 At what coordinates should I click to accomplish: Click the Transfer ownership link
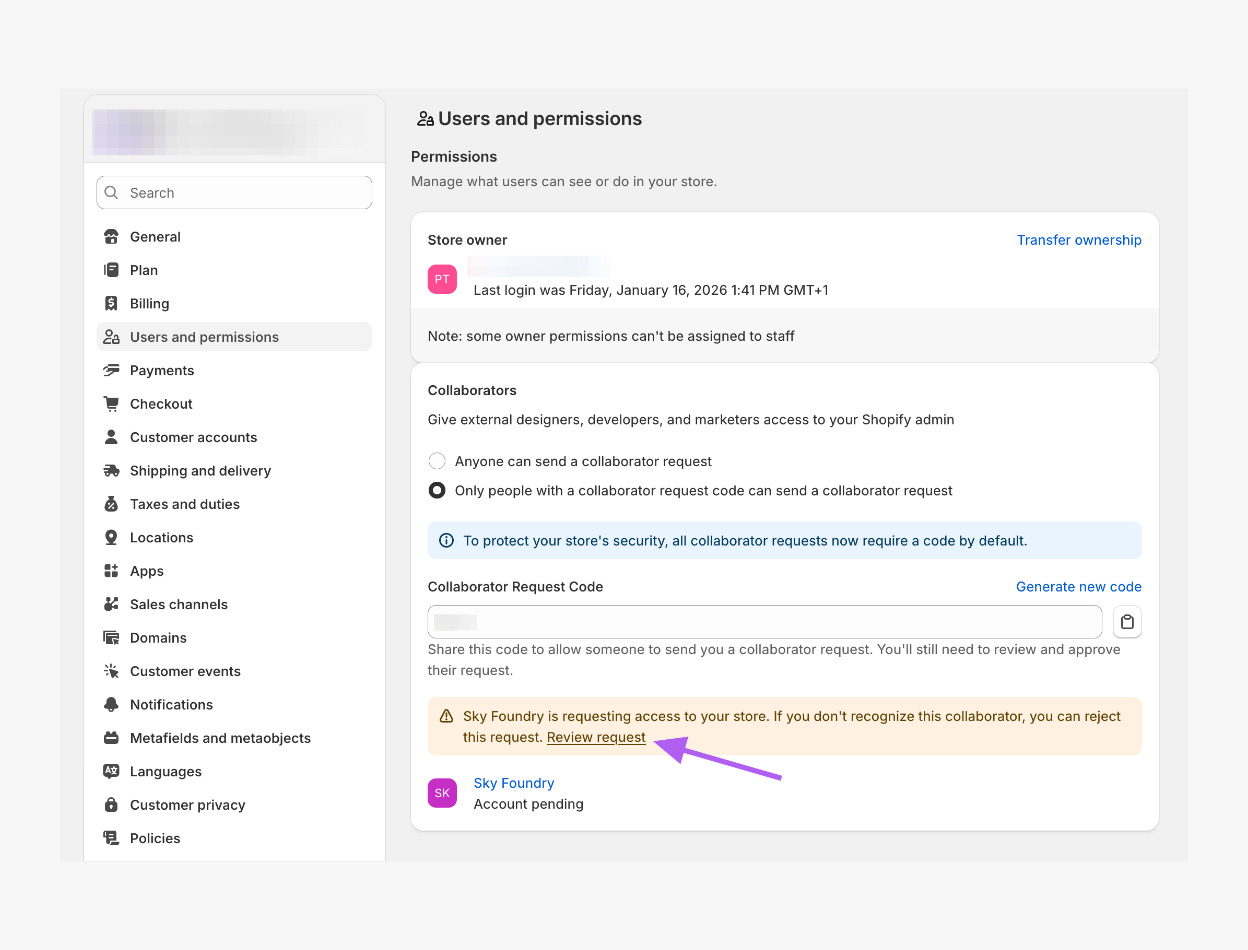coord(1078,240)
